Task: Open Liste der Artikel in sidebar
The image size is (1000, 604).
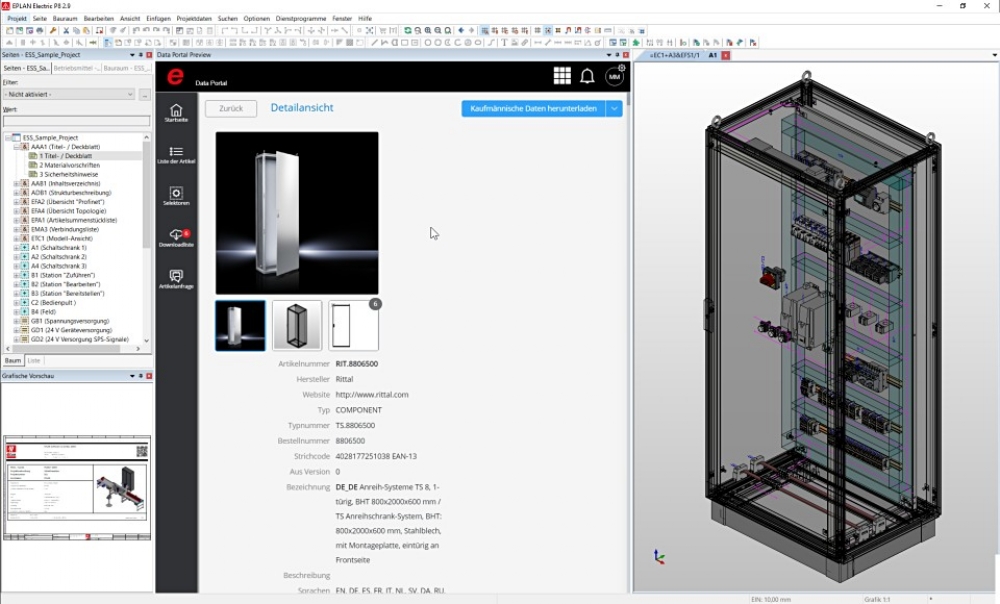Action: [x=176, y=154]
